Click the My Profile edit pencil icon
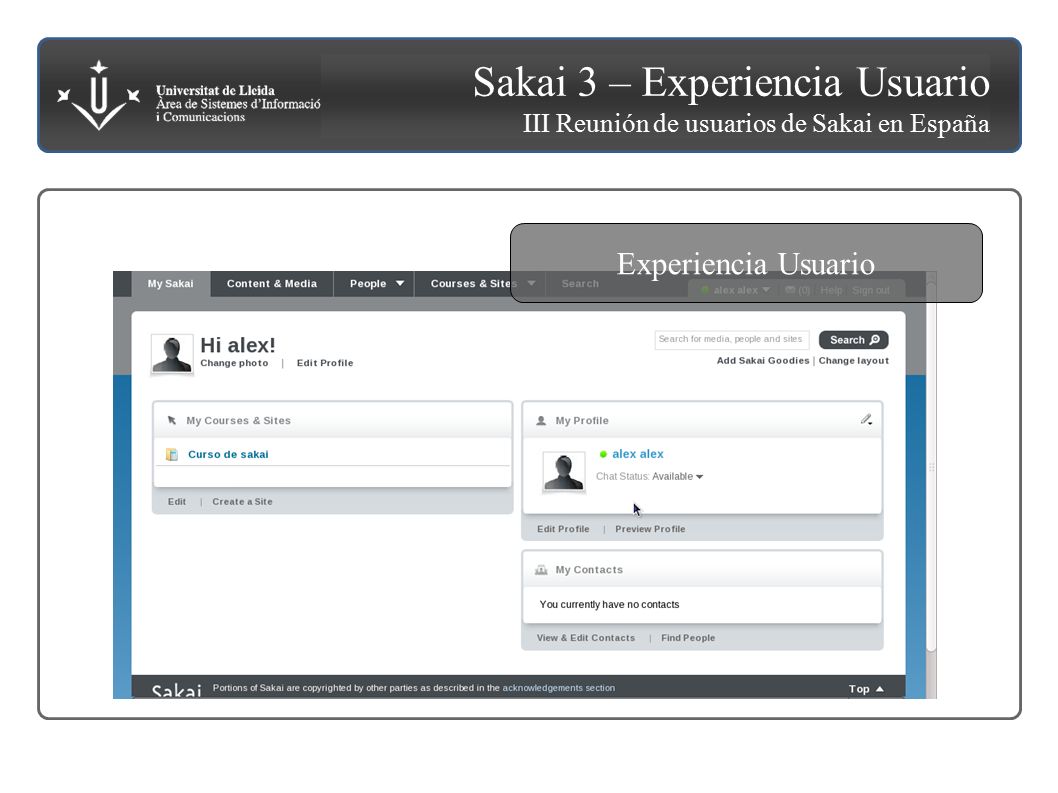Image resolution: width=1058 pixels, height=793 pixels. (866, 420)
